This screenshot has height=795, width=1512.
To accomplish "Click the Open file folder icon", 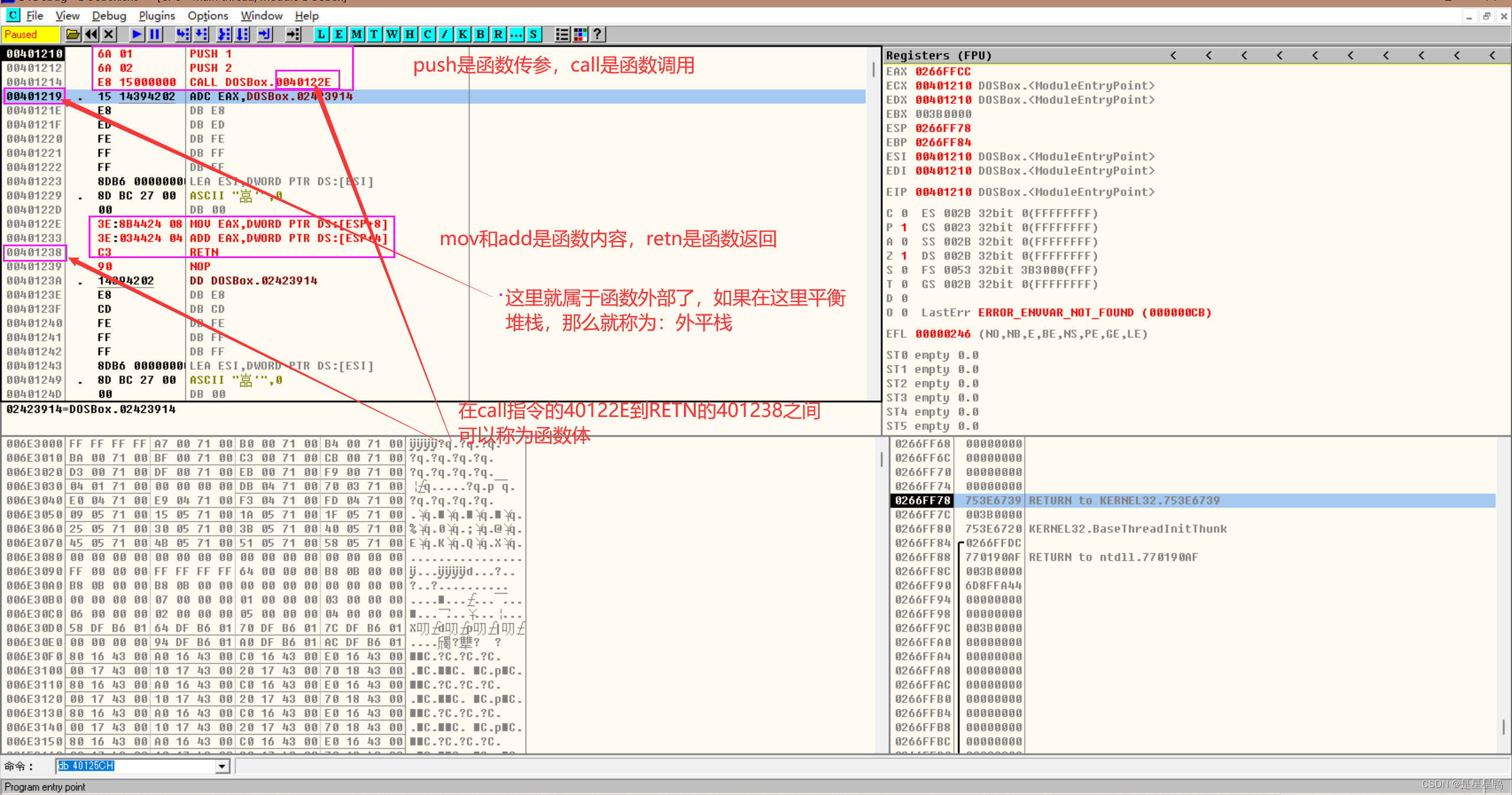I will 73,34.
